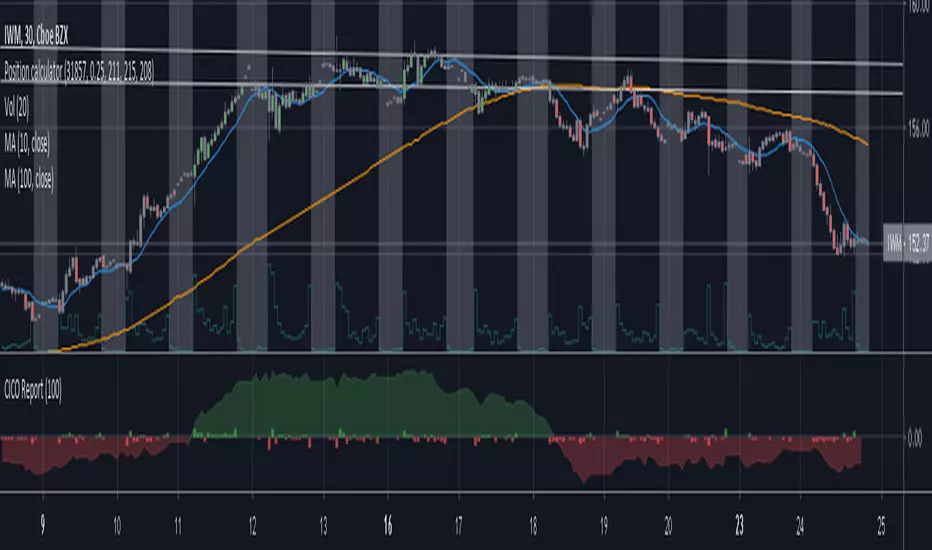Click date 16 on time axis

[x=388, y=526]
